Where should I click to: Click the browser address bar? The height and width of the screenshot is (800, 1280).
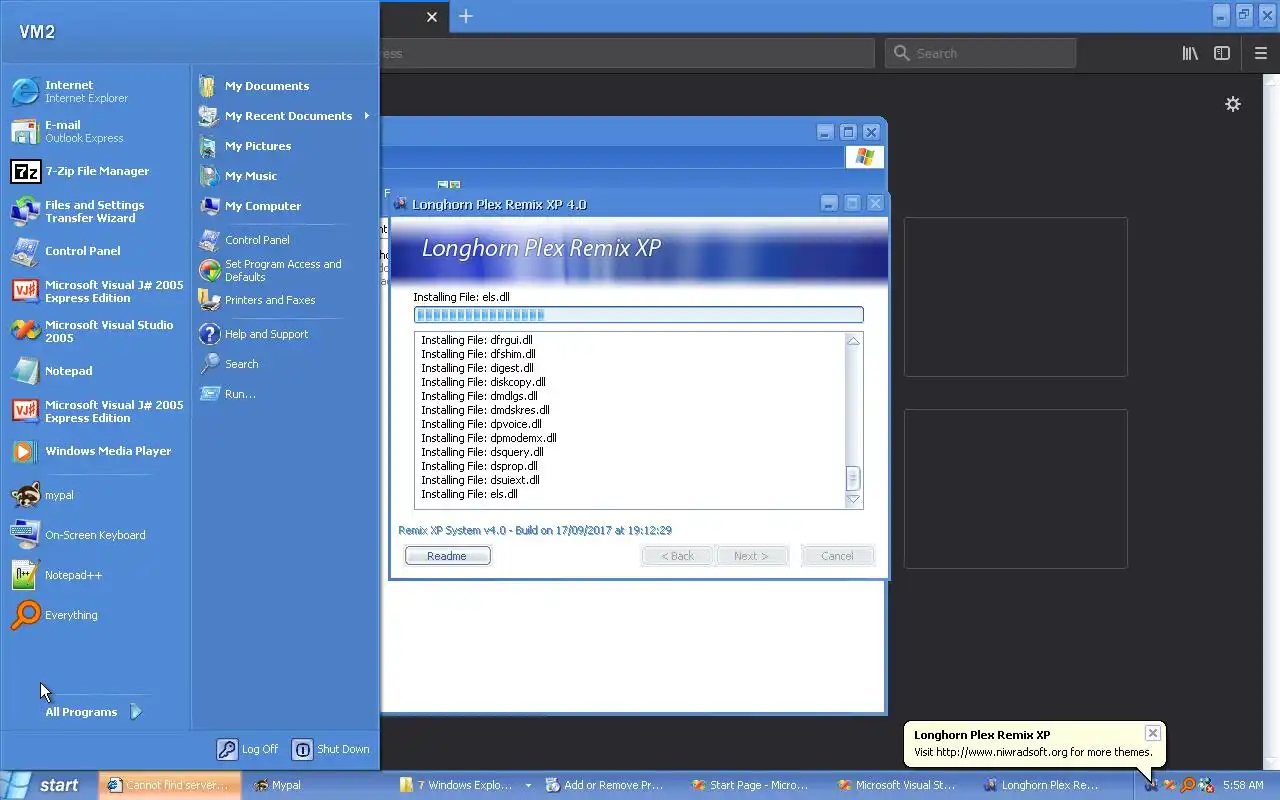[x=625, y=53]
